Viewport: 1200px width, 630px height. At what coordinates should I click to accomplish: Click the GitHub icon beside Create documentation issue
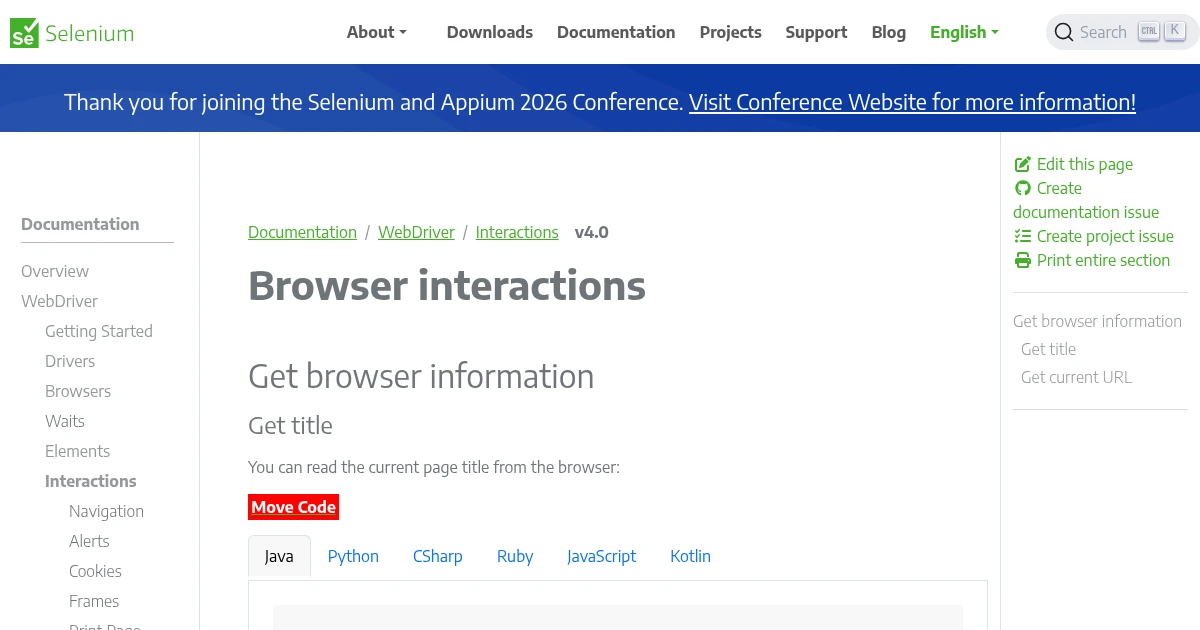point(1022,188)
